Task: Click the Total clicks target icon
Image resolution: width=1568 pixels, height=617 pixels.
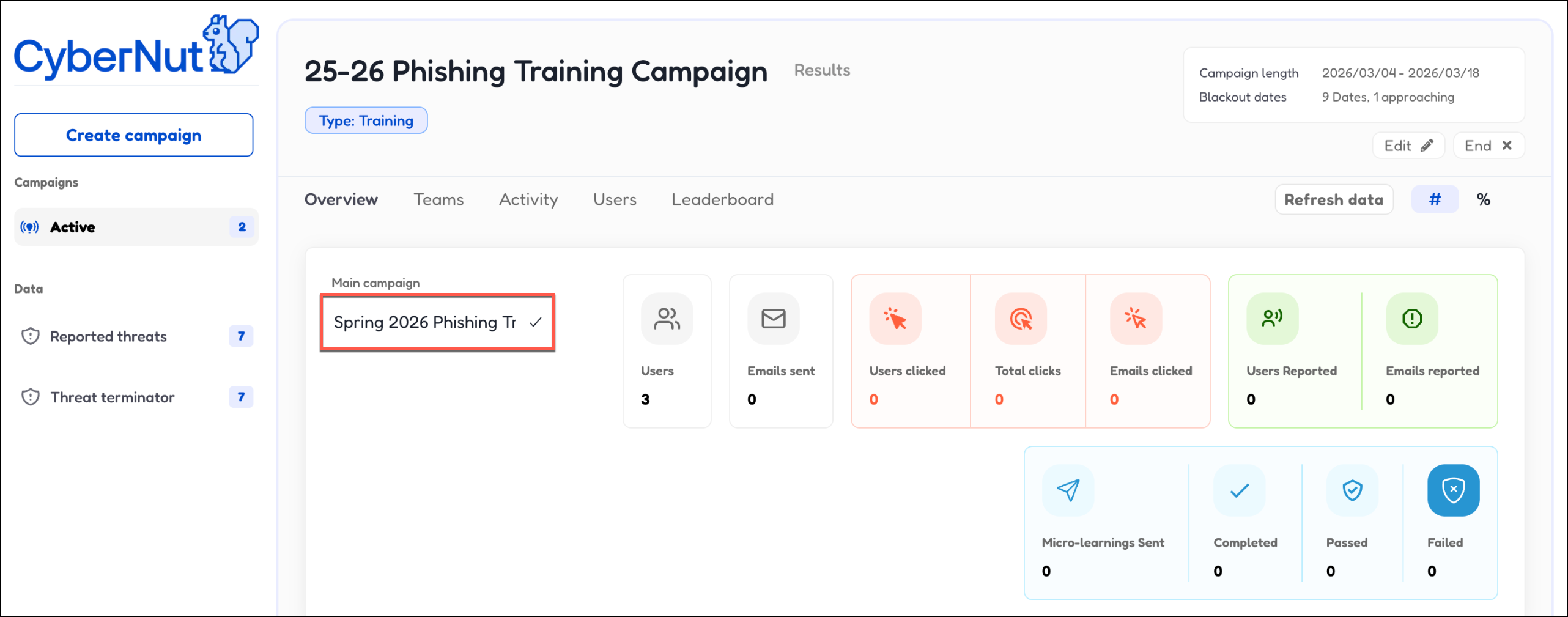Action: coord(1021,319)
